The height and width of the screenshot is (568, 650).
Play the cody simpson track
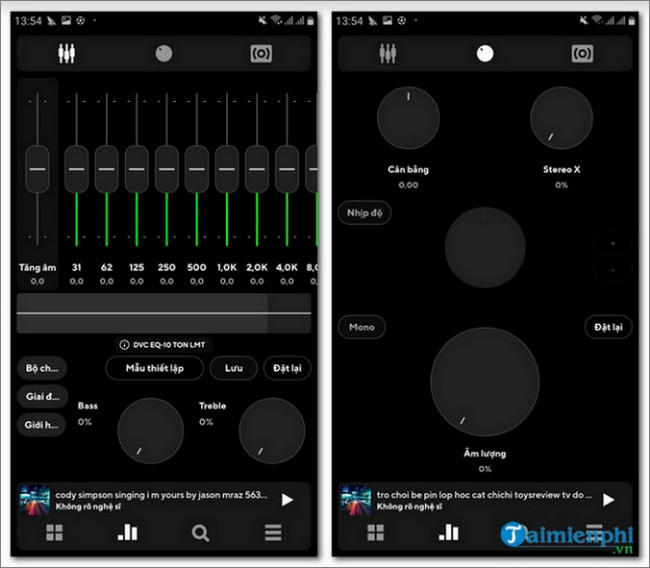(287, 500)
